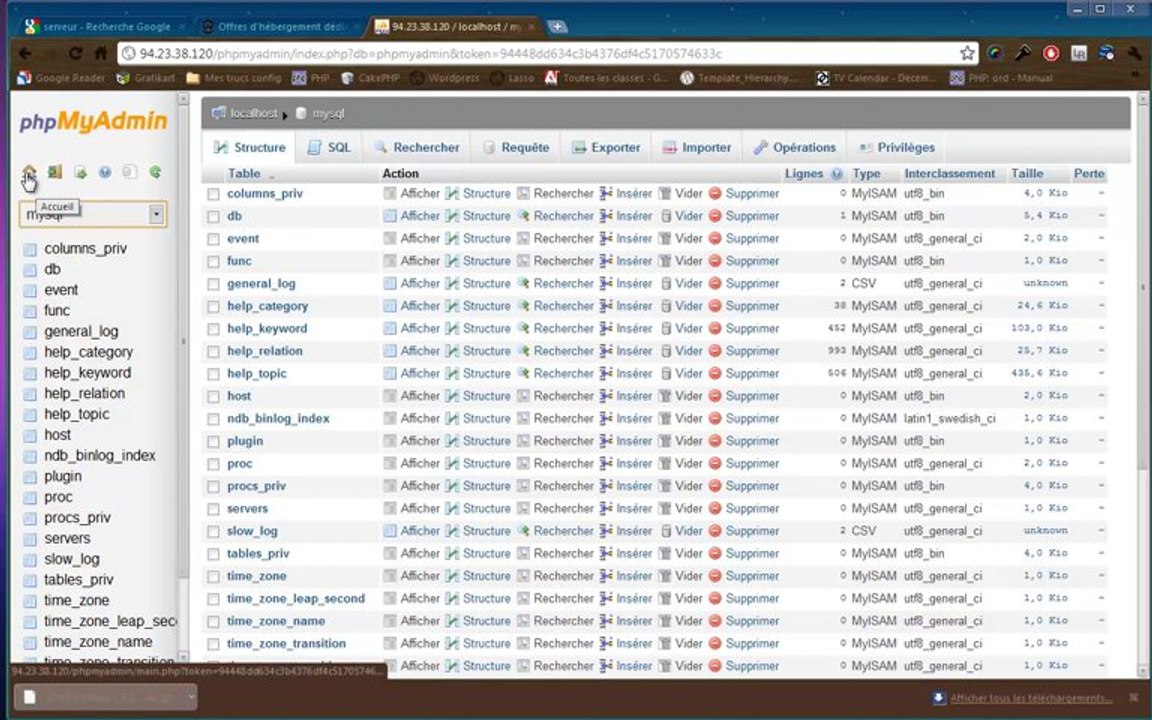Check the db table checkbox
This screenshot has height=720, width=1152.
(x=213, y=217)
